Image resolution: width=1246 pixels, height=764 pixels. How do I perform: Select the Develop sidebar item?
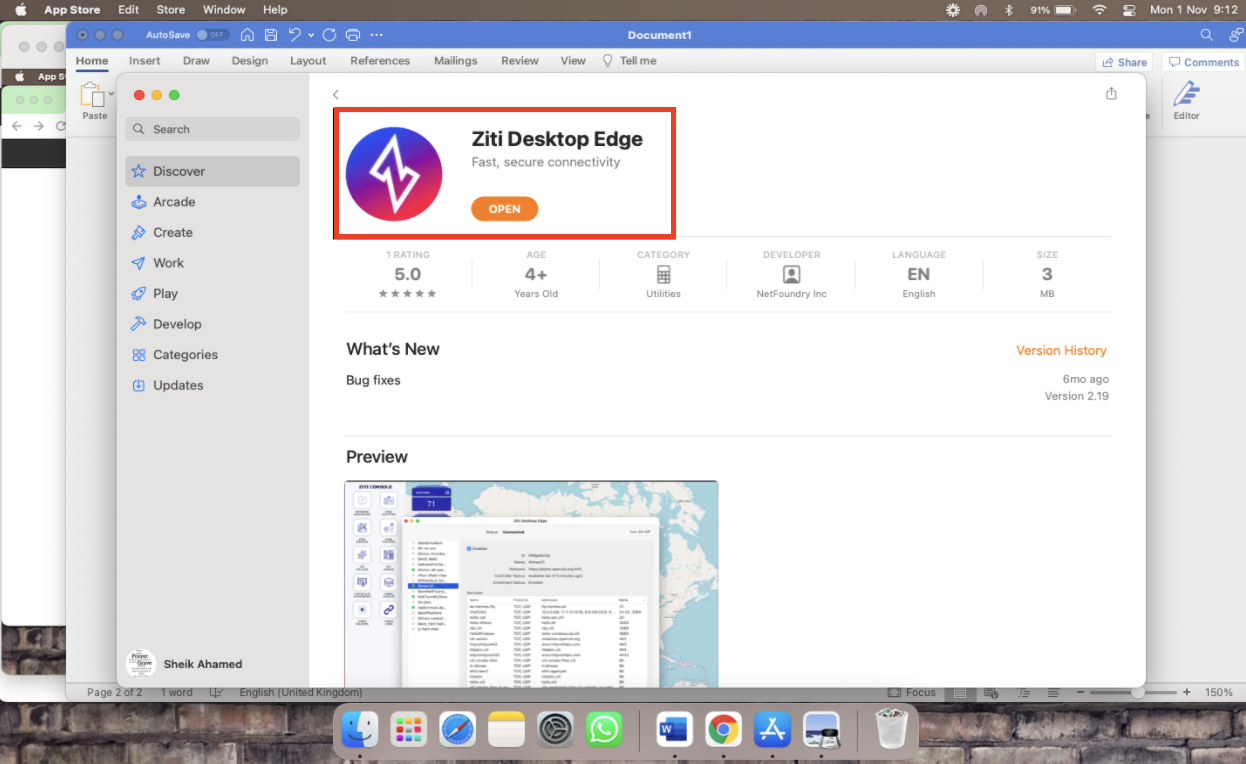[x=212, y=324]
